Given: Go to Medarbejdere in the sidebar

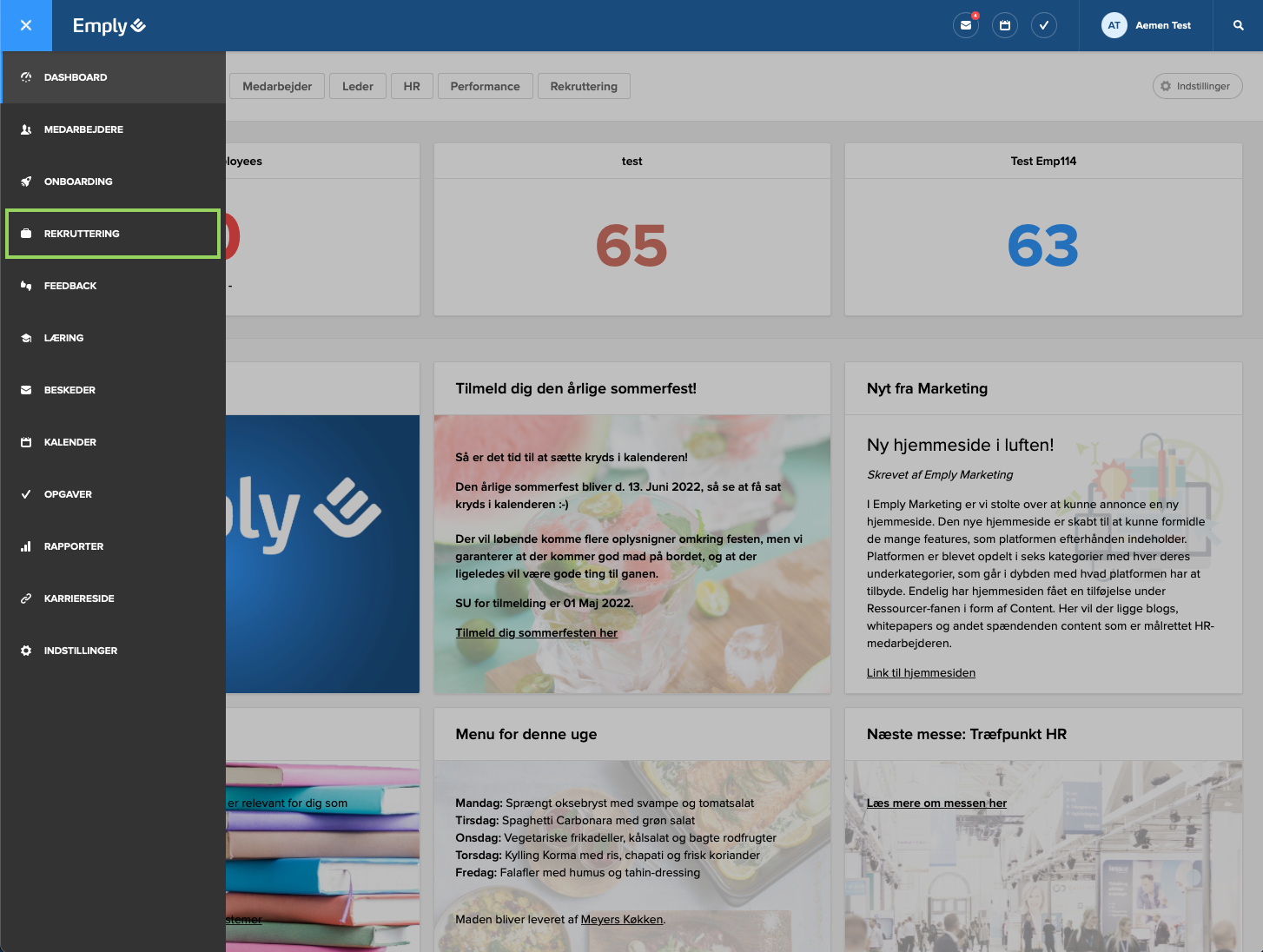Looking at the screenshot, I should (x=83, y=129).
